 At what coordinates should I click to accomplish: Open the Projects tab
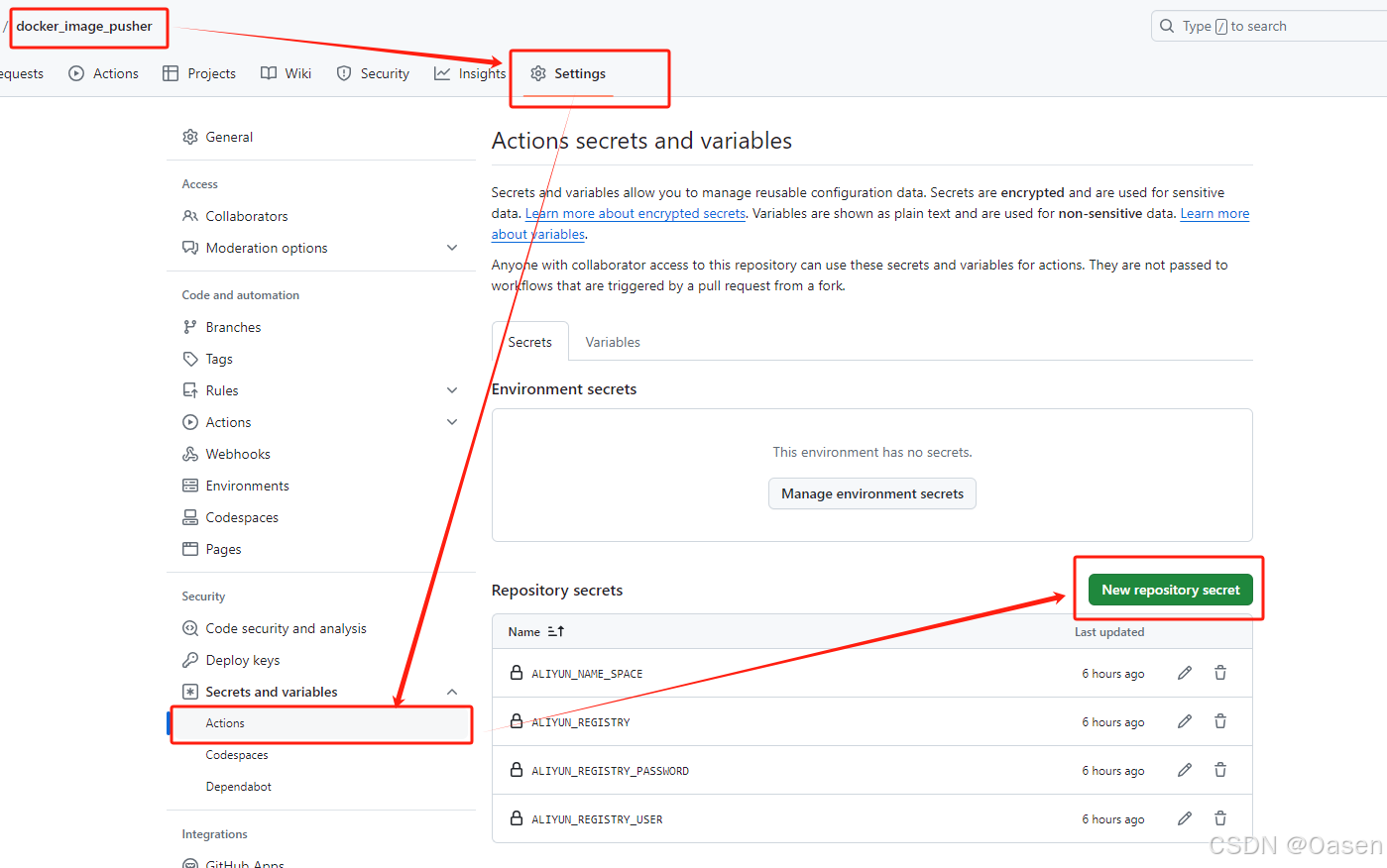tap(199, 73)
